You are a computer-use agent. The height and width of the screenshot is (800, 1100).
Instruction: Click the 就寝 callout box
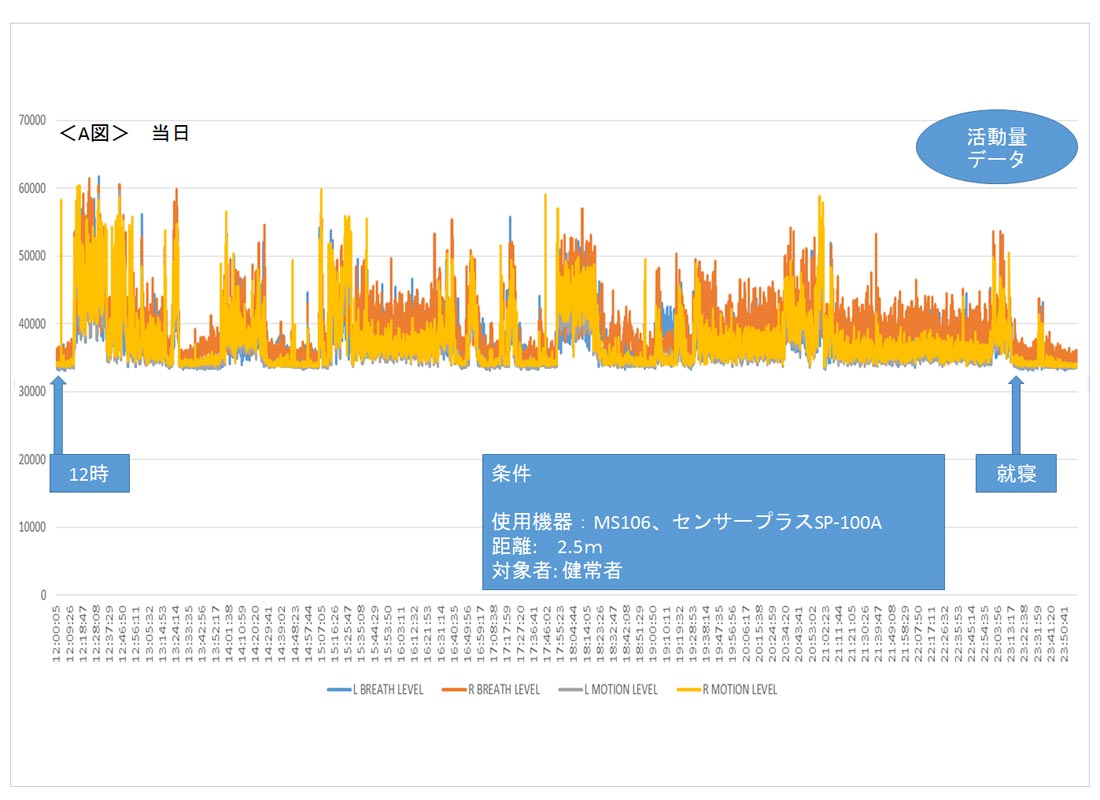pos(1016,474)
